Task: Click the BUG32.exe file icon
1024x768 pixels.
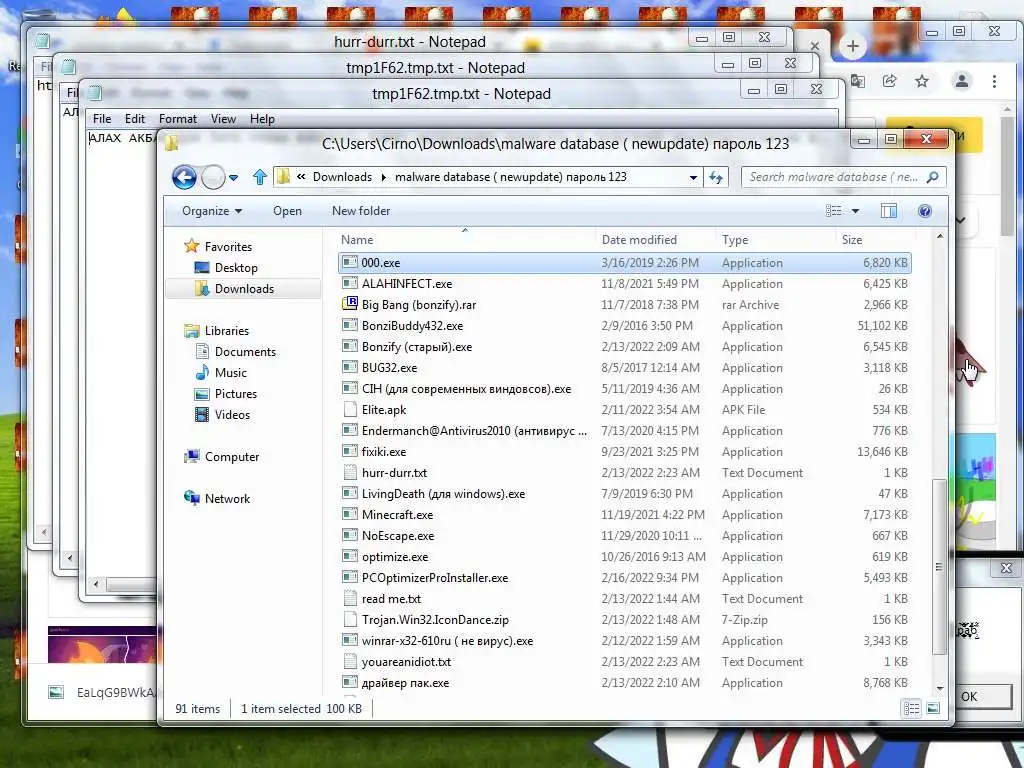Action: [350, 368]
